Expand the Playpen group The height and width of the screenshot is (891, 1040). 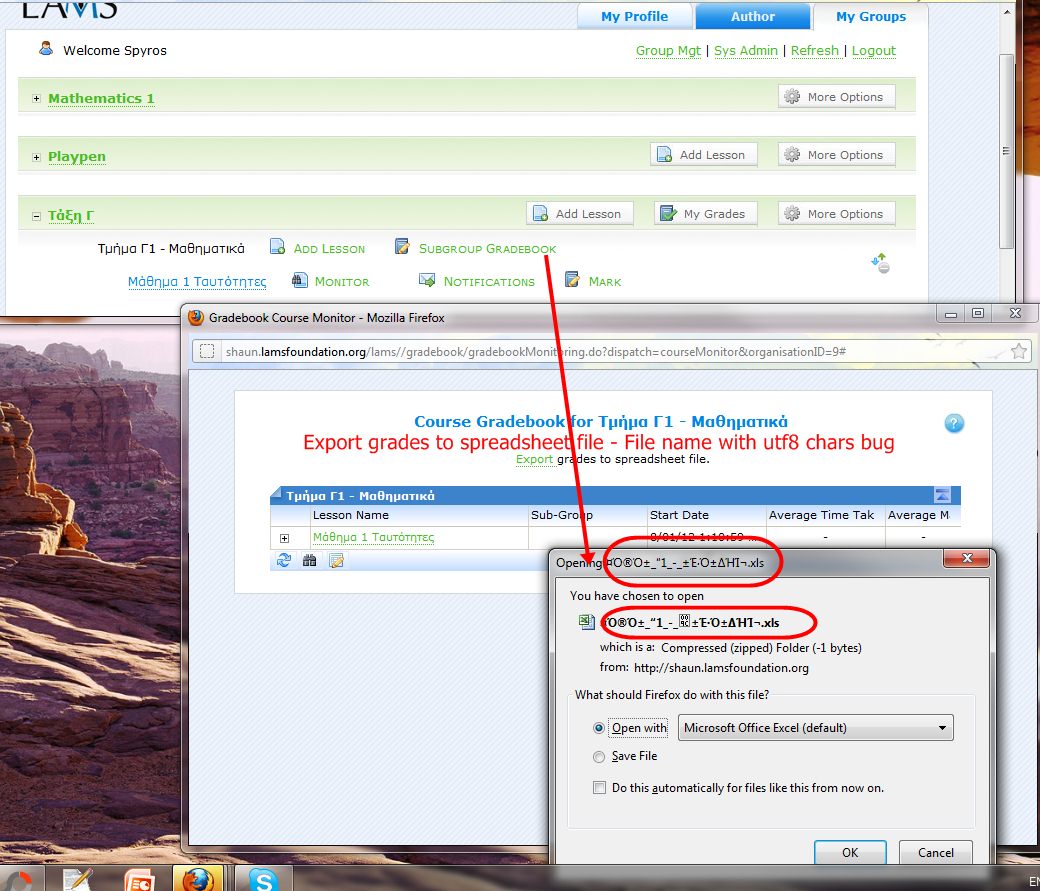tap(37, 157)
